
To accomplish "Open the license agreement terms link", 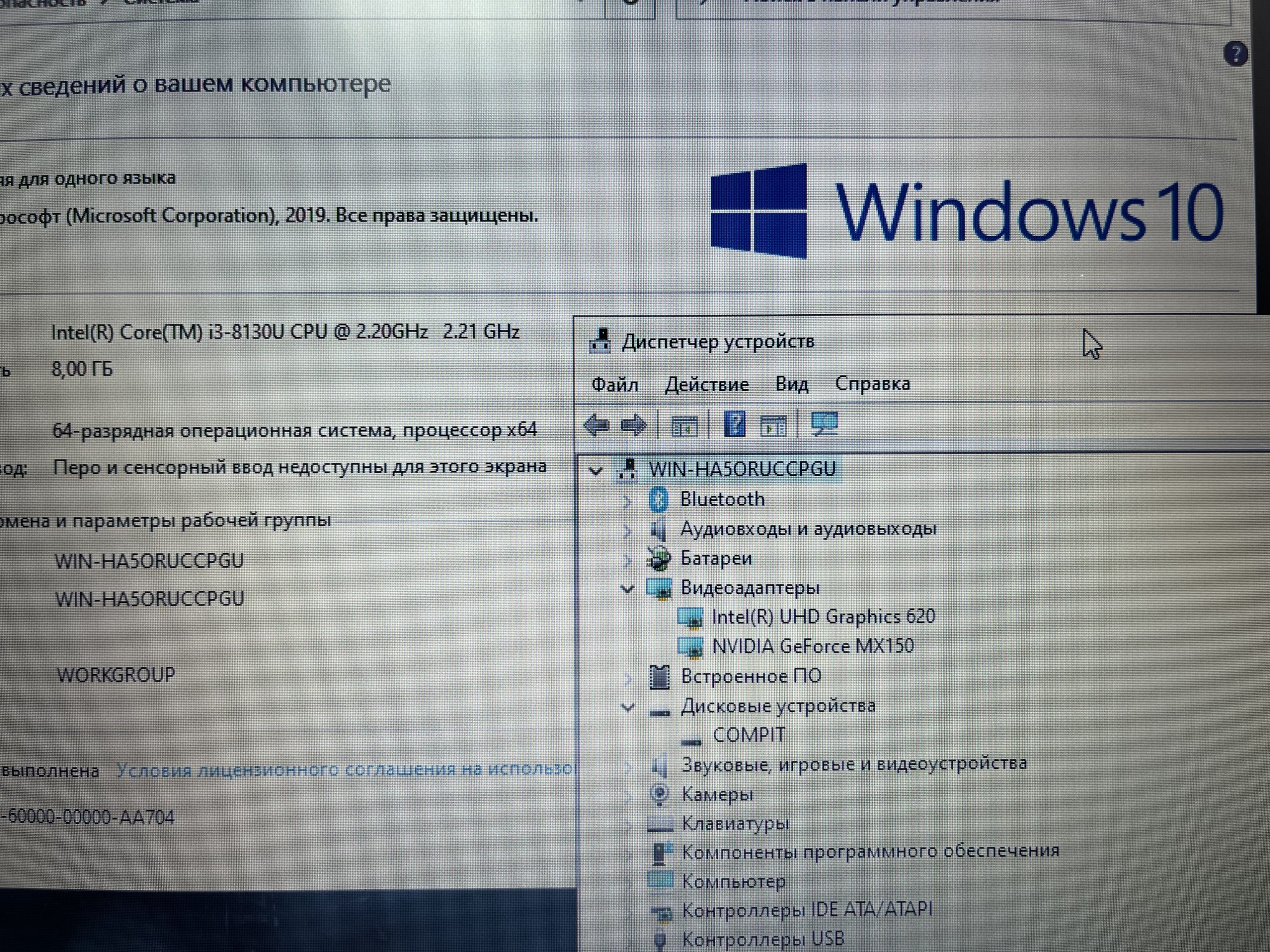I will point(344,770).
